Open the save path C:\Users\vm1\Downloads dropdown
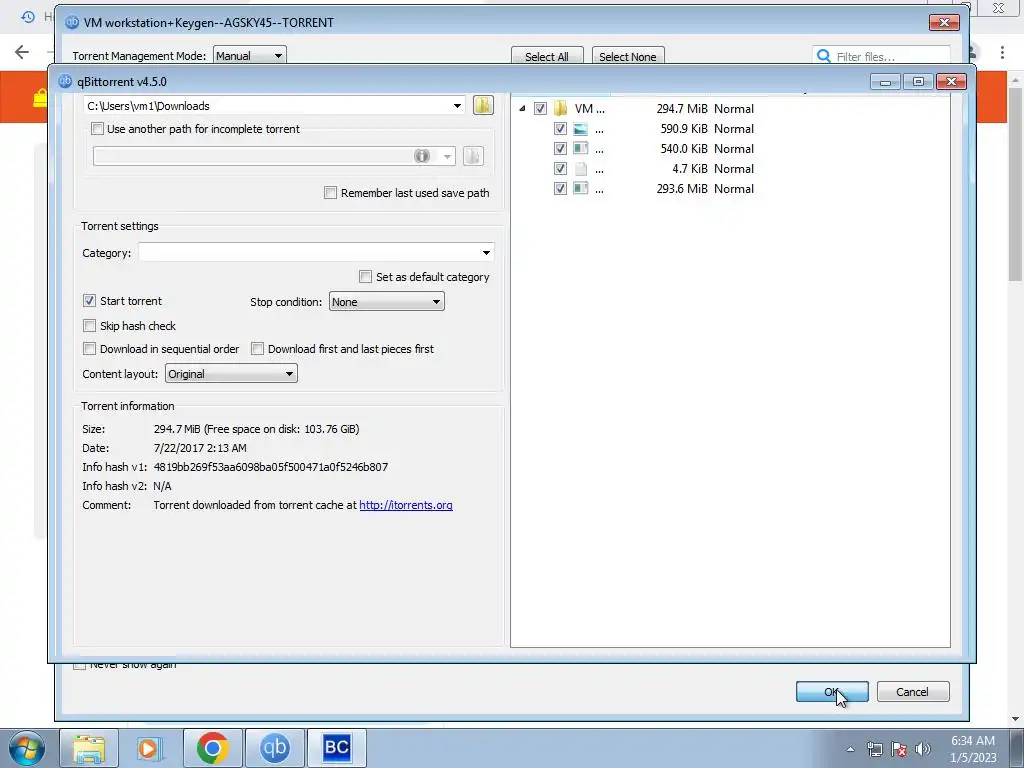Viewport: 1024px width, 768px height. point(457,106)
